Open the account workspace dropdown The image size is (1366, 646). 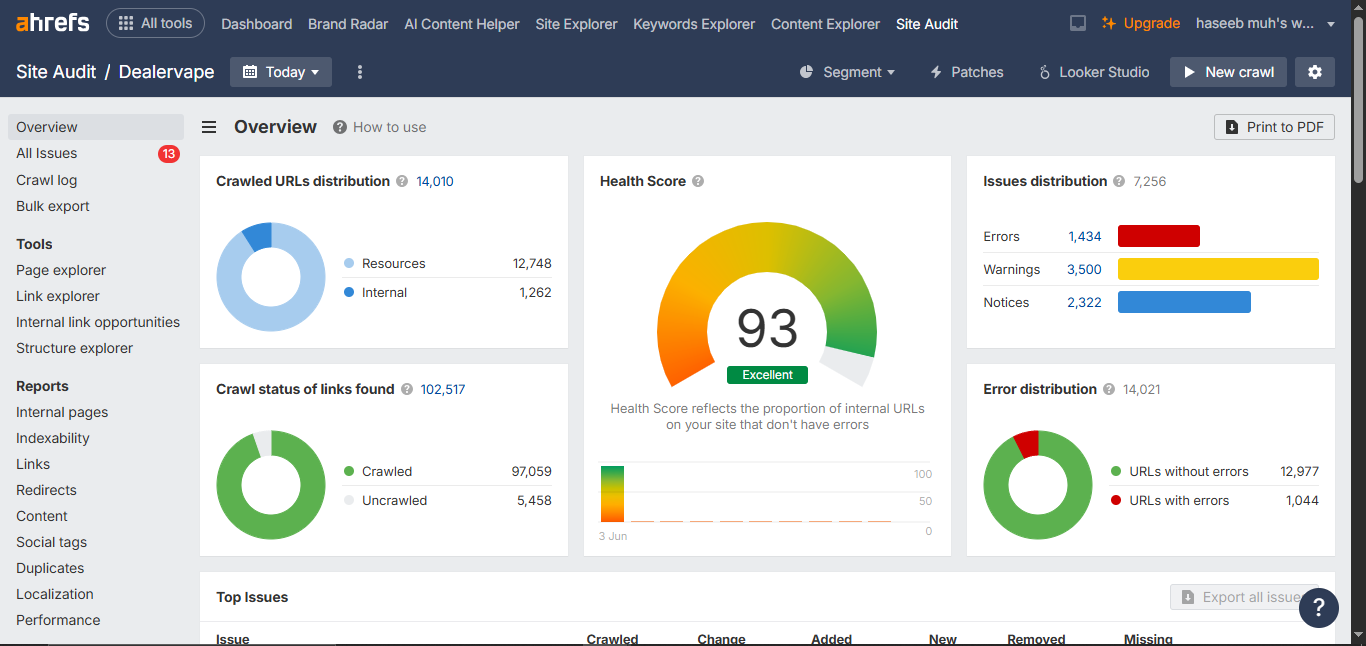[x=1265, y=23]
